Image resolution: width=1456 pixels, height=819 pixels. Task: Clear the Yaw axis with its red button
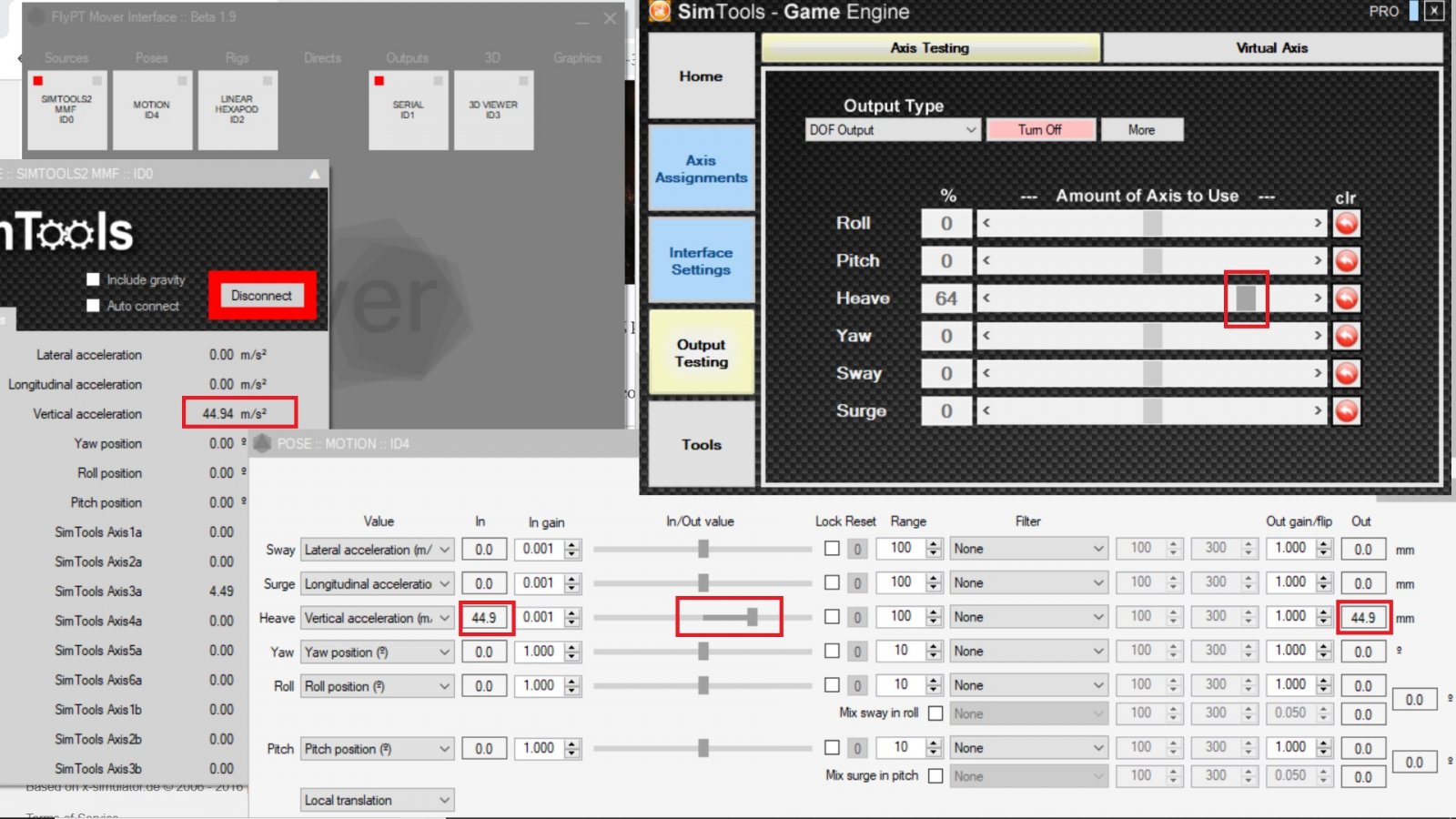1346,336
